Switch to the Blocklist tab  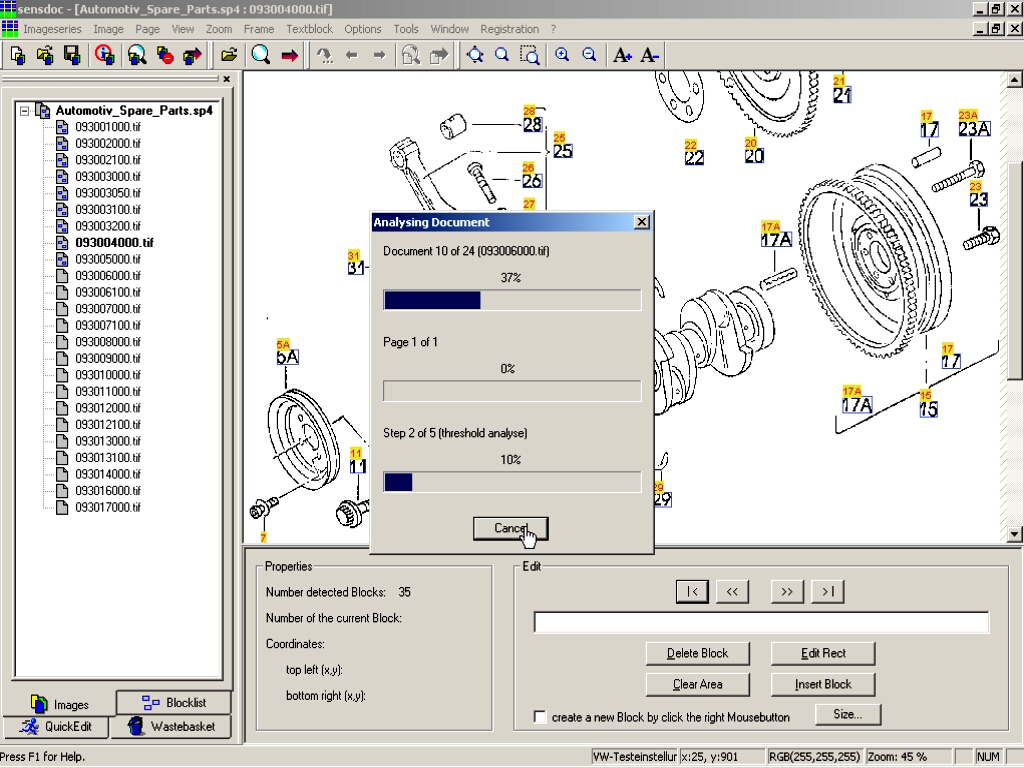[x=174, y=703]
